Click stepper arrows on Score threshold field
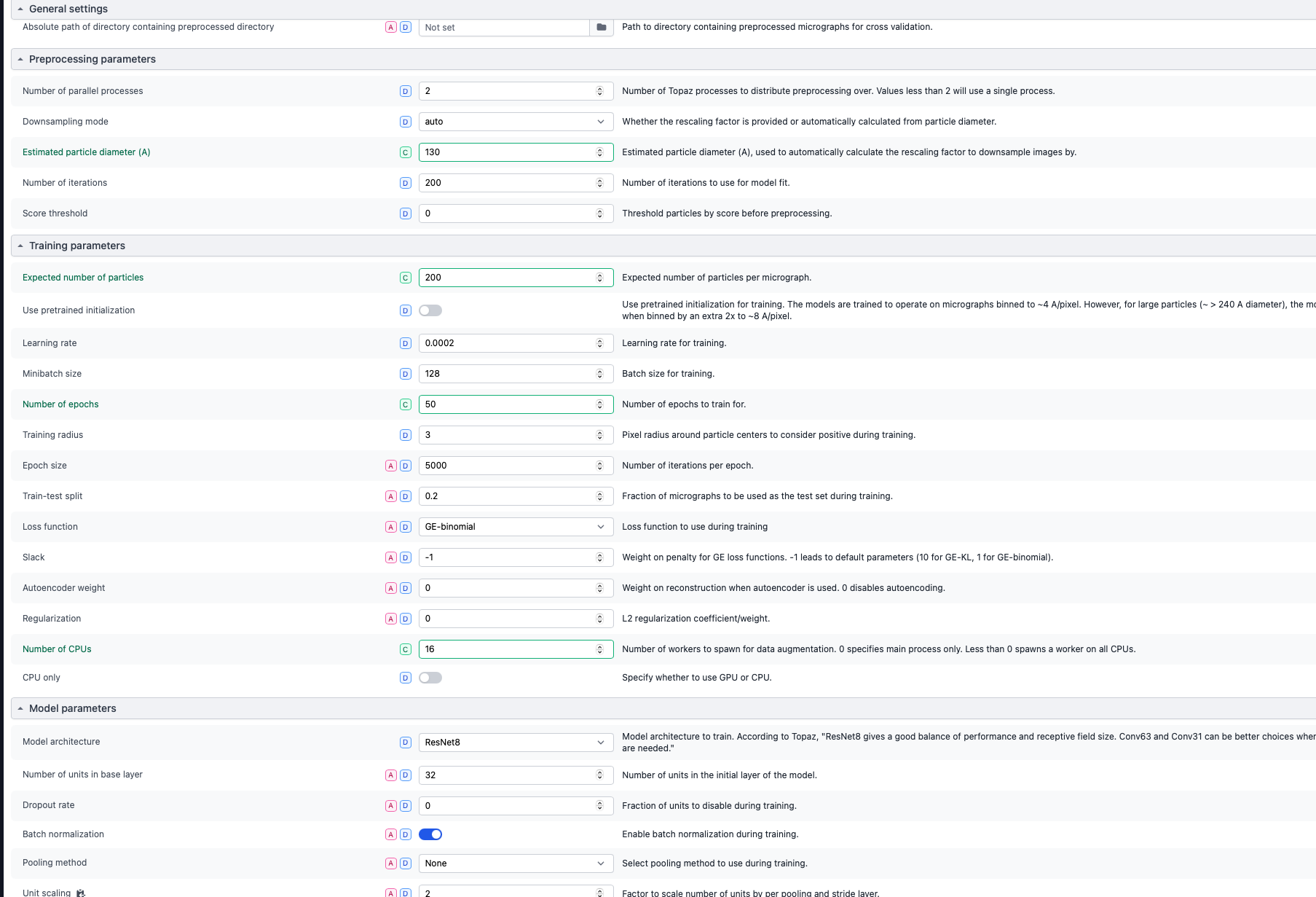Screen dimensions: 1316x897 coord(600,214)
